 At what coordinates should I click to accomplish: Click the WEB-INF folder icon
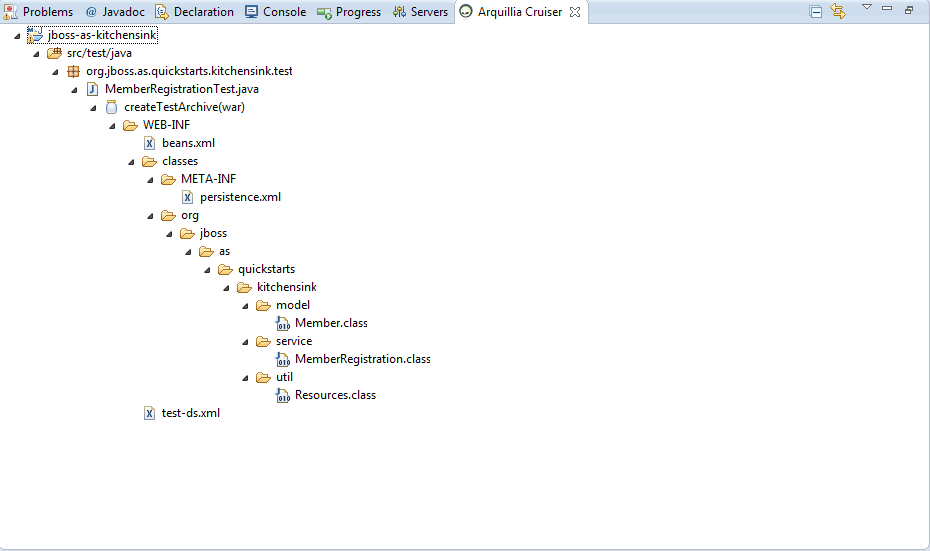tap(130, 125)
